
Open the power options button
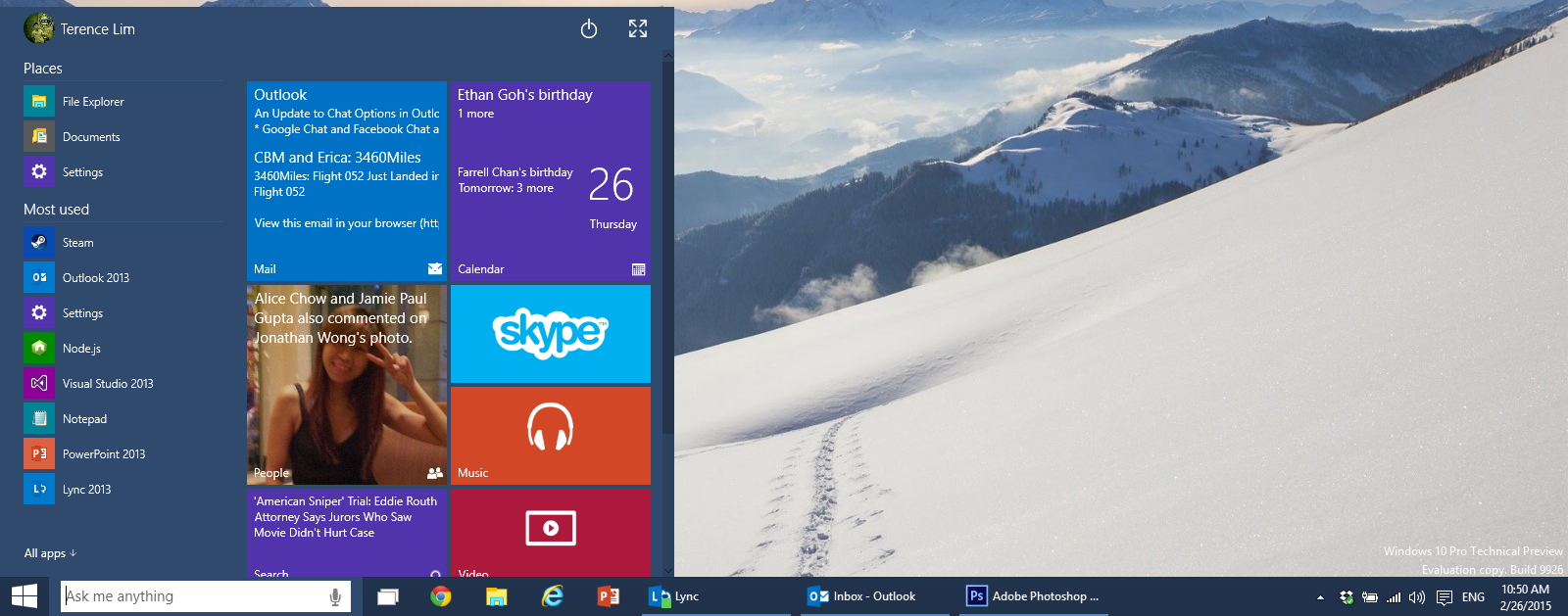point(589,29)
